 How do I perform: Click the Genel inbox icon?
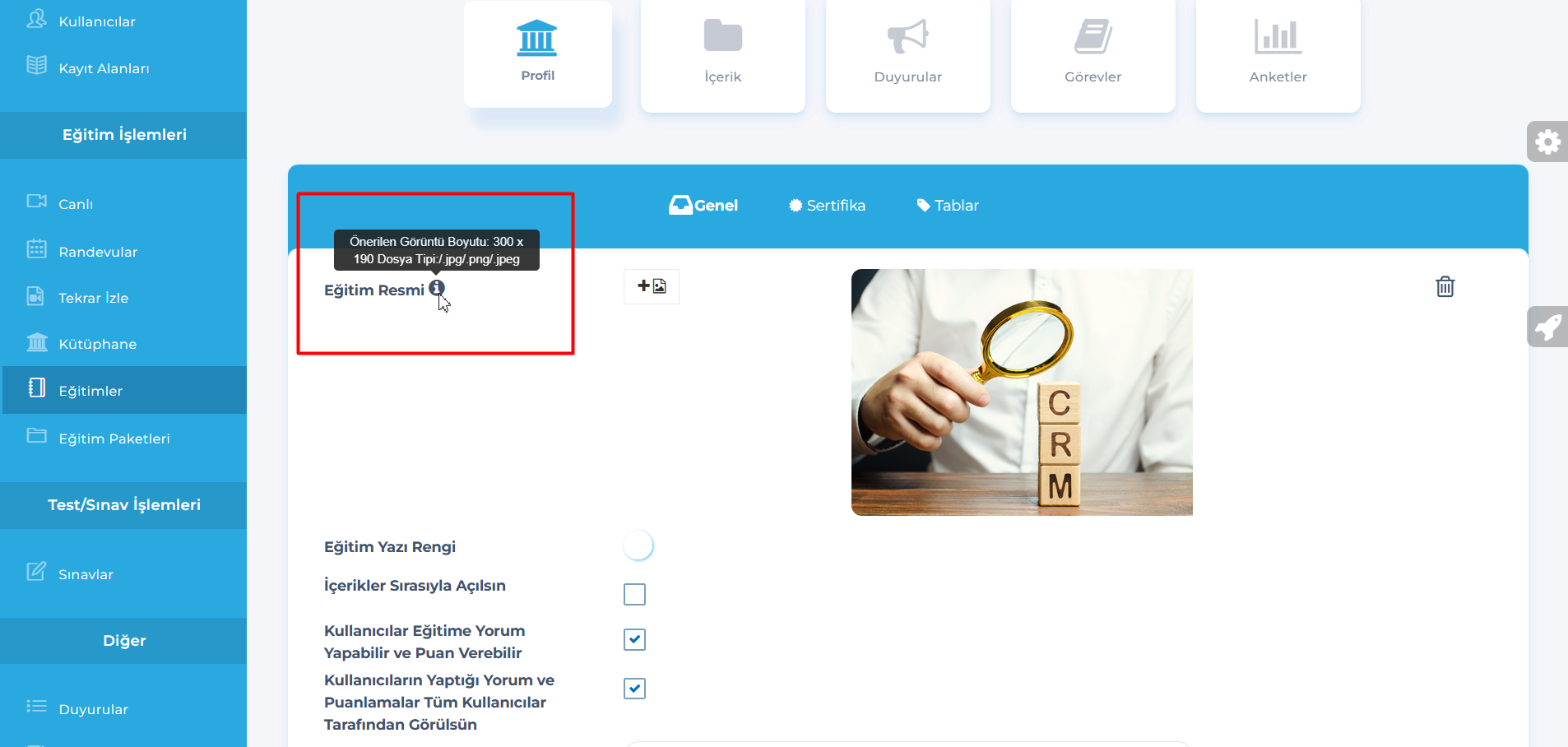[680, 205]
